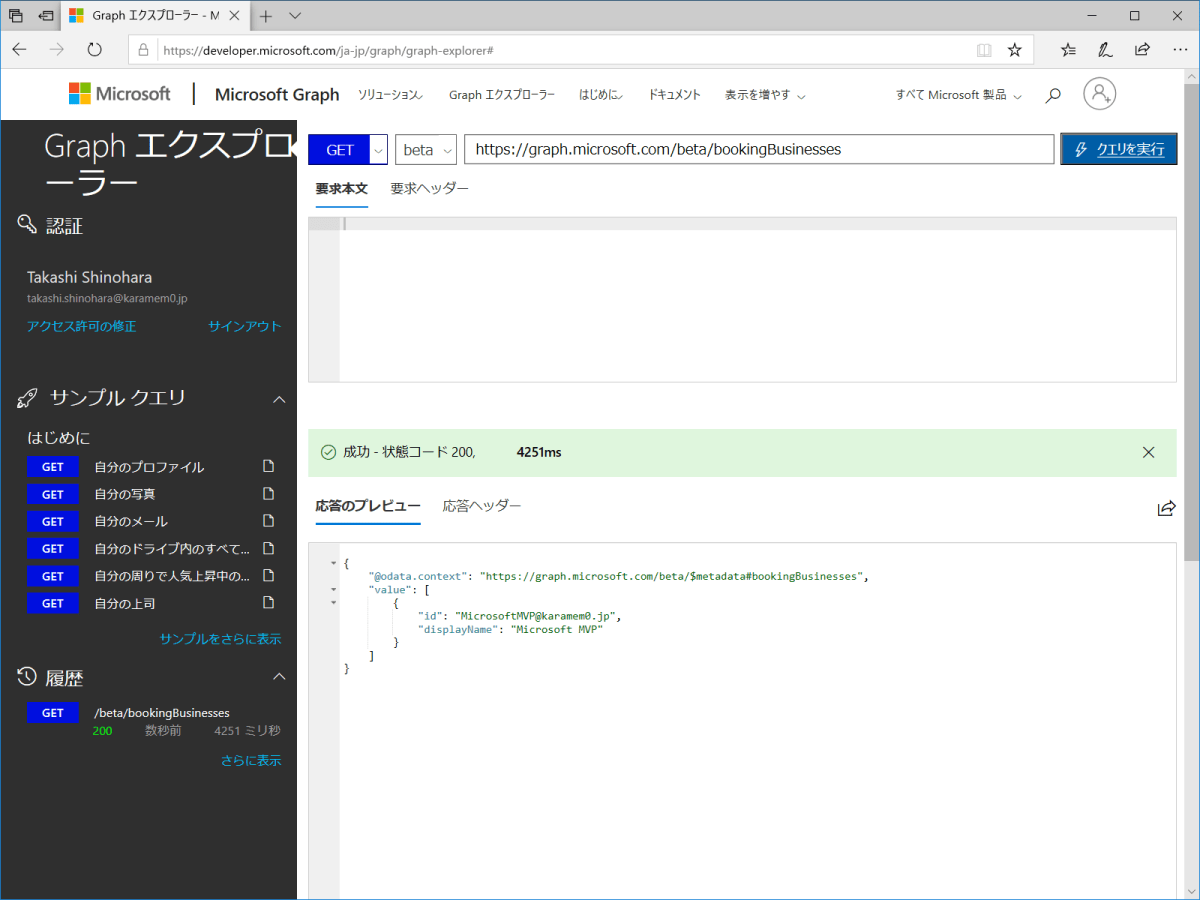Screen dimensions: 1200x900
Task: Click the document icon beside 自分の周りで人気上昇中の
Action: coord(268,576)
